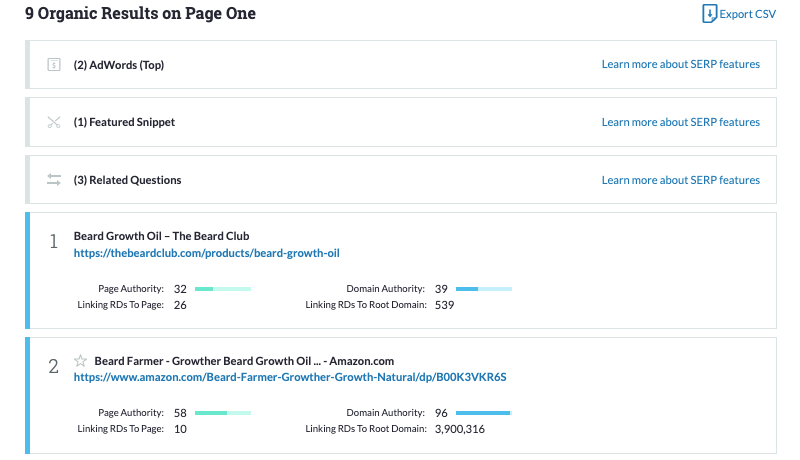Open the Amazon Beard Farmer product URL
The image size is (800, 460).
pyautogui.click(x=290, y=377)
